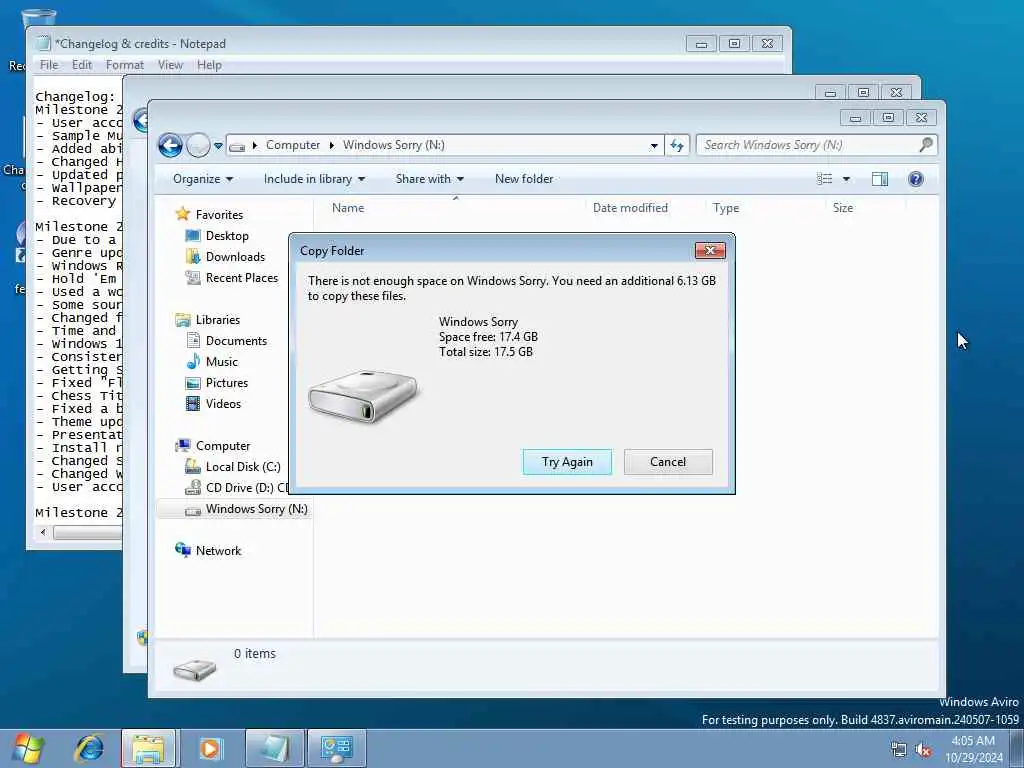Viewport: 1024px width, 768px height.
Task: Sort by the Name column header
Action: click(x=347, y=208)
